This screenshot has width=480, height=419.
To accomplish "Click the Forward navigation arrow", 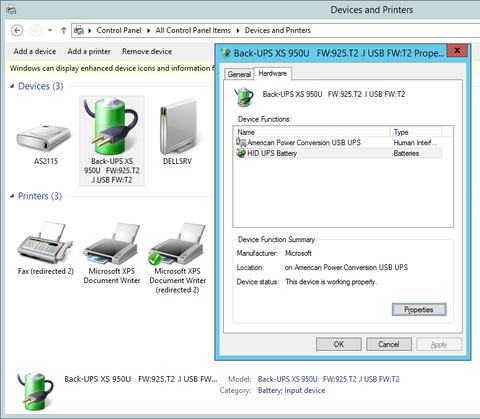I will click(35, 31).
